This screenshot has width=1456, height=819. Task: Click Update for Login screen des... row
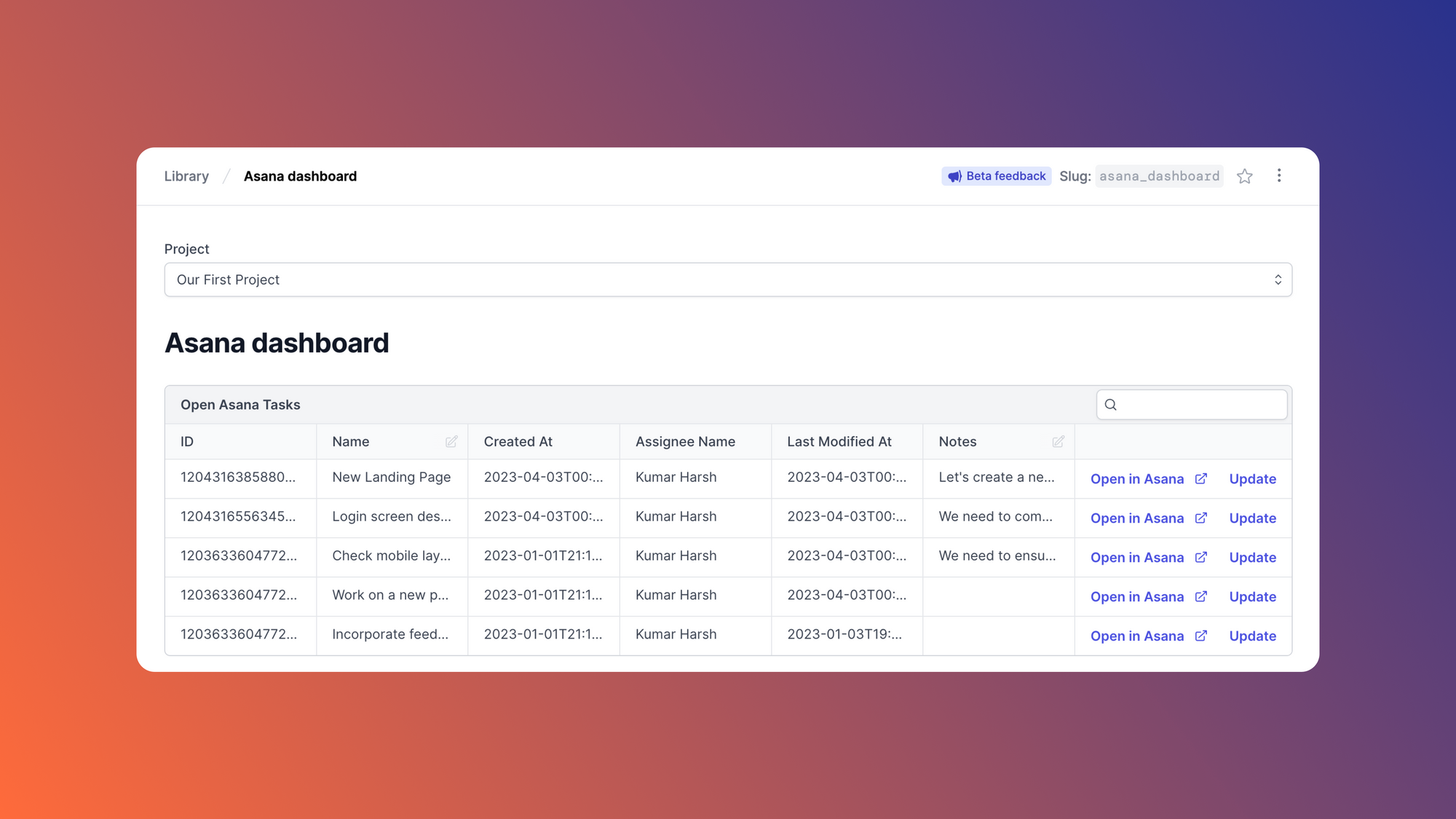pos(1252,518)
